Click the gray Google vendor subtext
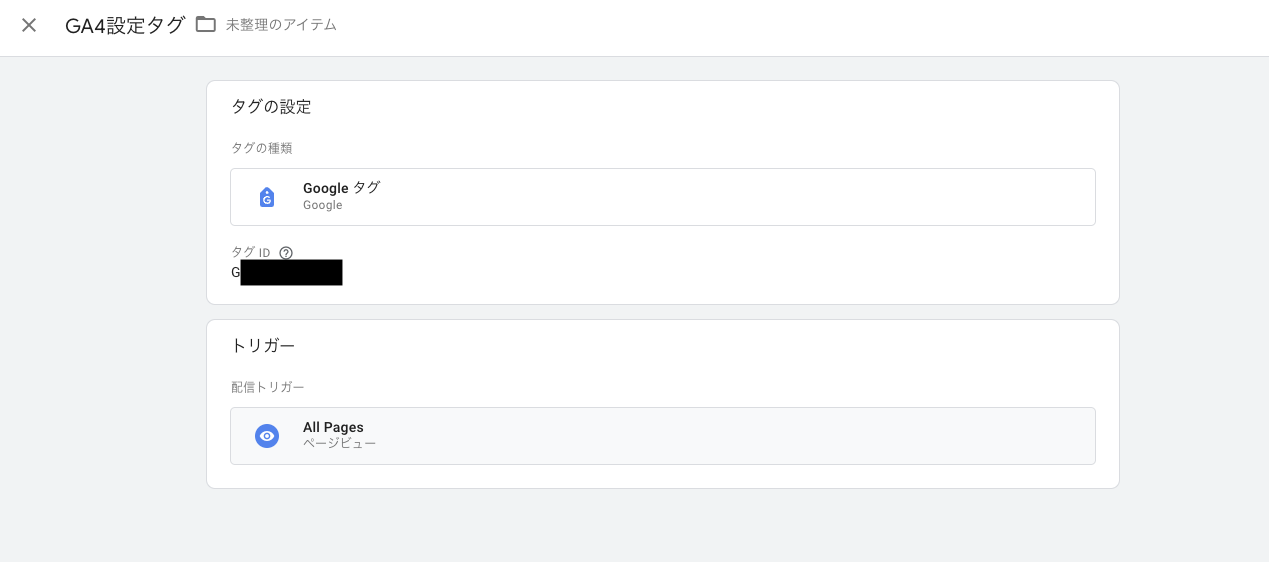 pyautogui.click(x=322, y=206)
